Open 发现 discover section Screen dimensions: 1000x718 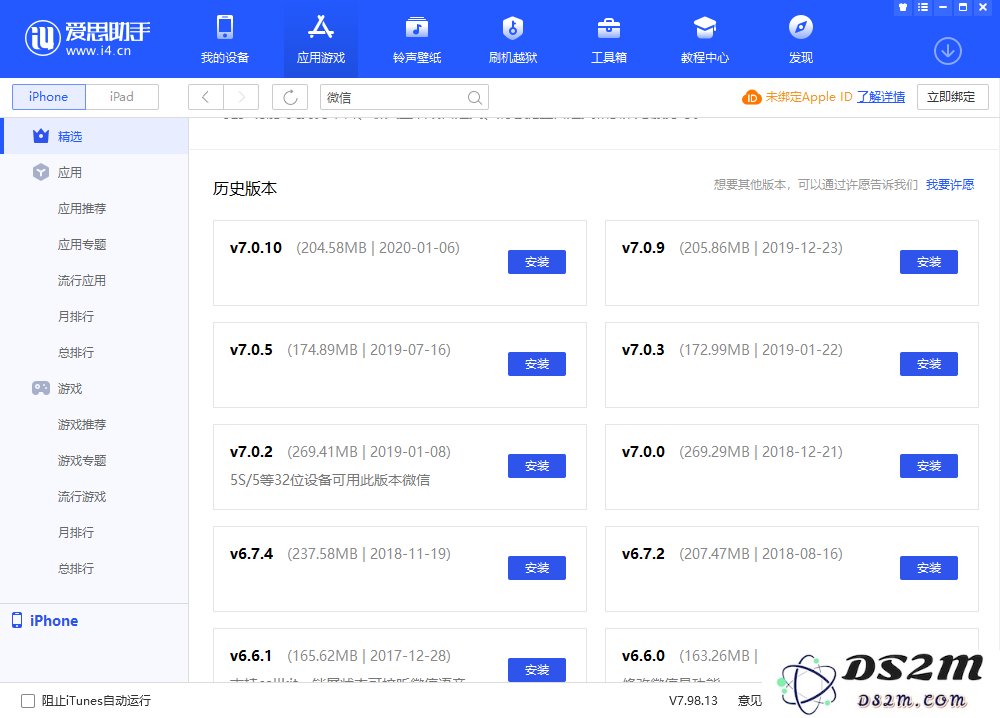[x=801, y=39]
